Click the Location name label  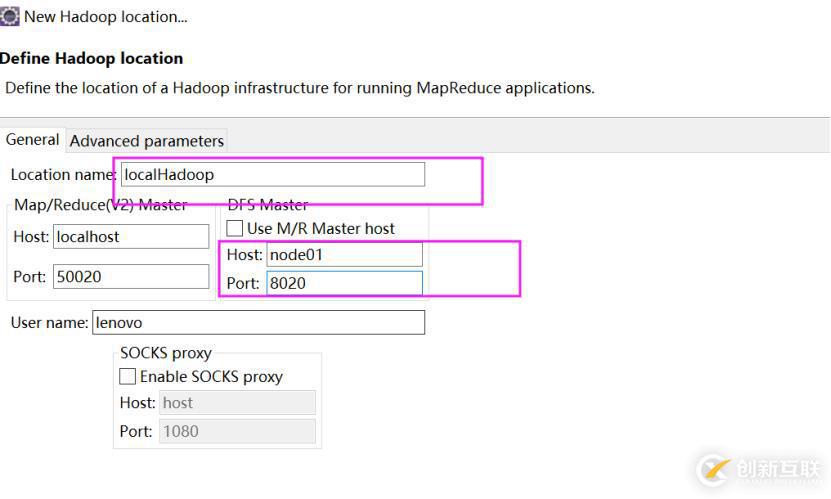(x=63, y=175)
